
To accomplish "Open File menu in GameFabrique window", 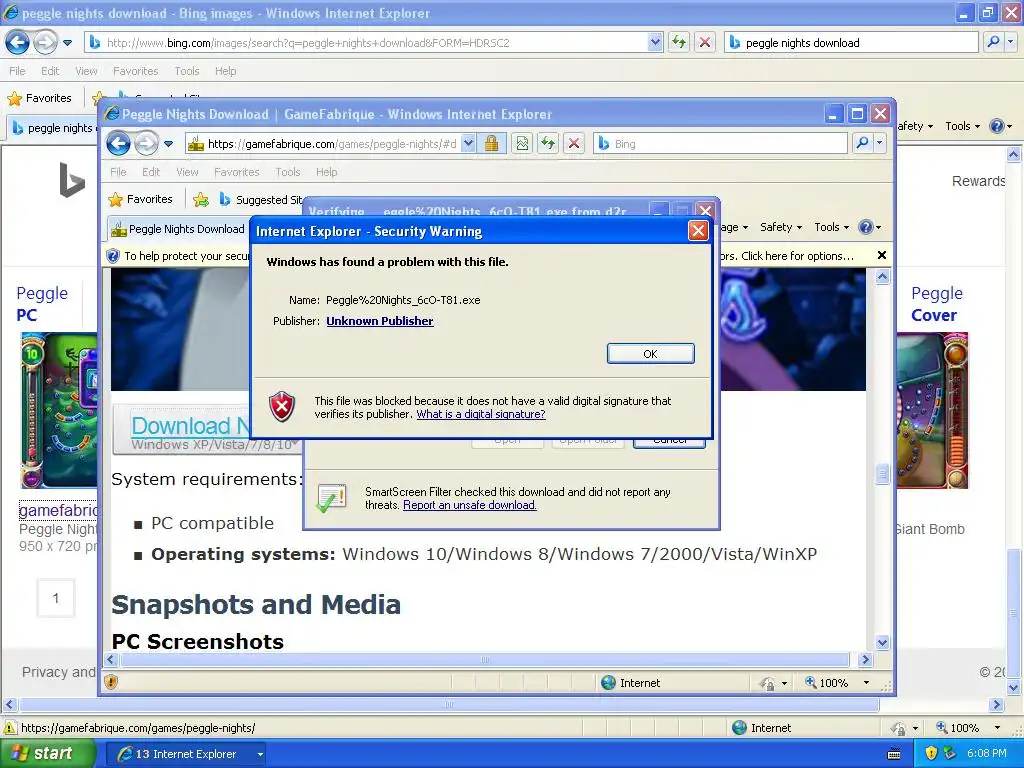I will (118, 172).
